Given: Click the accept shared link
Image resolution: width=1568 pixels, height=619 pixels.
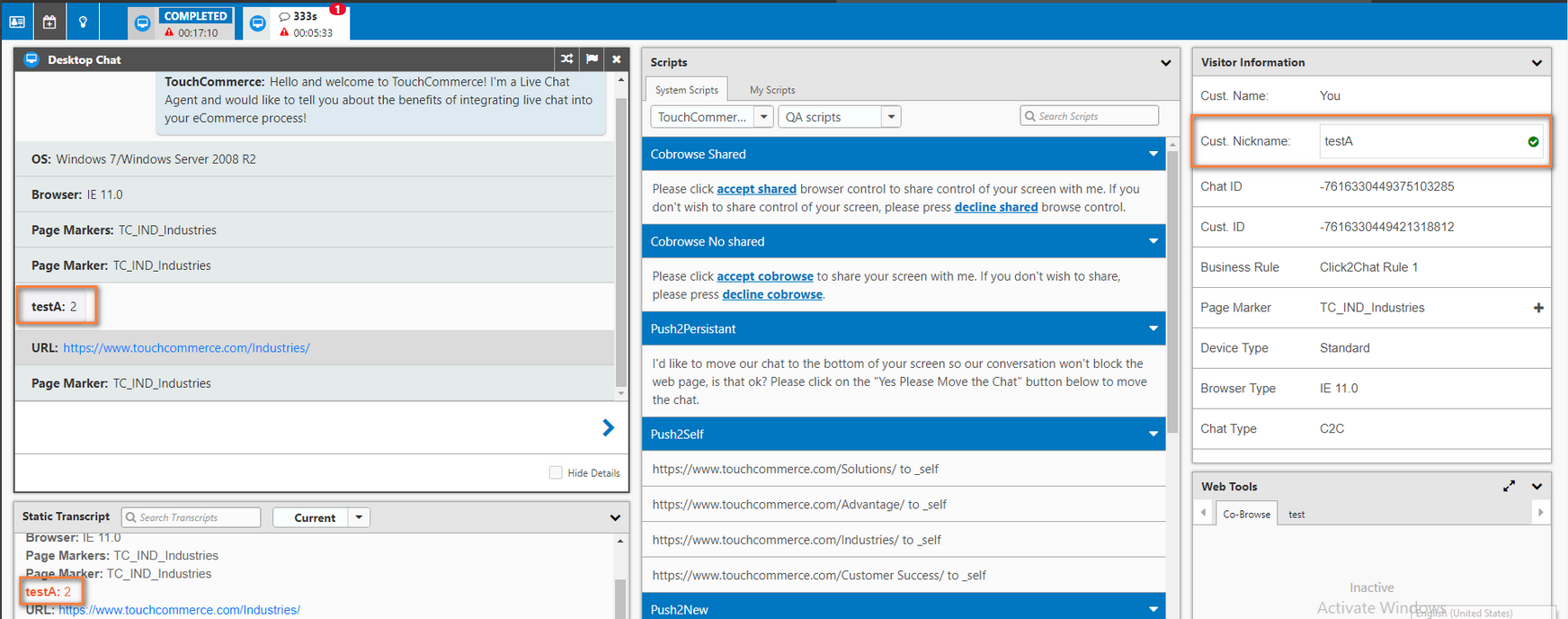Looking at the screenshot, I should 756,189.
